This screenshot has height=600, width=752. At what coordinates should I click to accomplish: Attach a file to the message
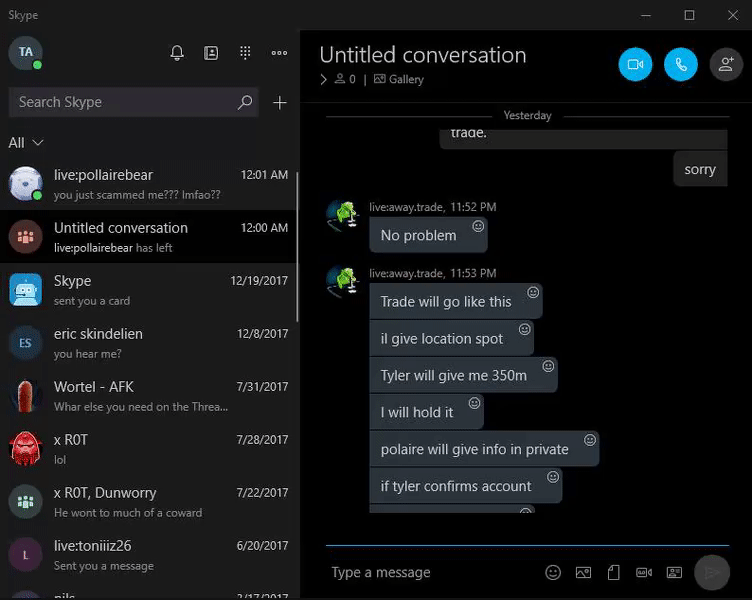(613, 572)
